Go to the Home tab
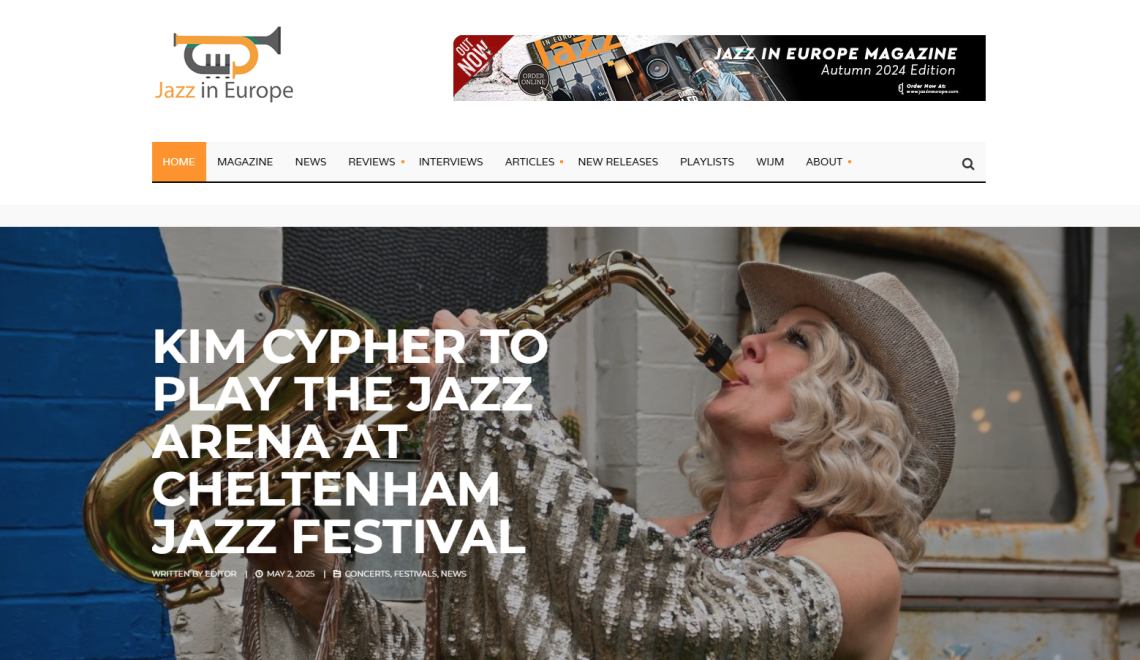 (179, 162)
